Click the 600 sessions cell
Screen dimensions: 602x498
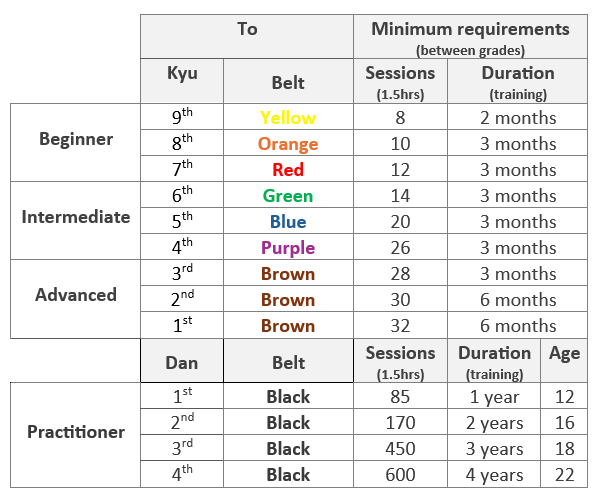(400, 474)
